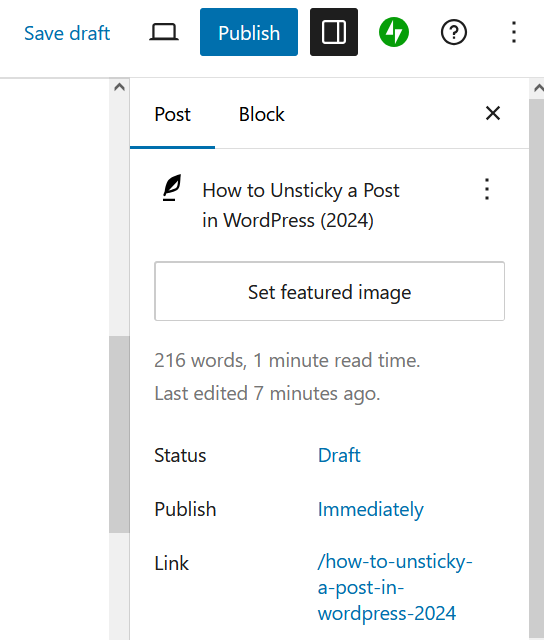Screen dimensions: 544x640
Task: Change the Draft status link
Action: pyautogui.click(x=339, y=455)
